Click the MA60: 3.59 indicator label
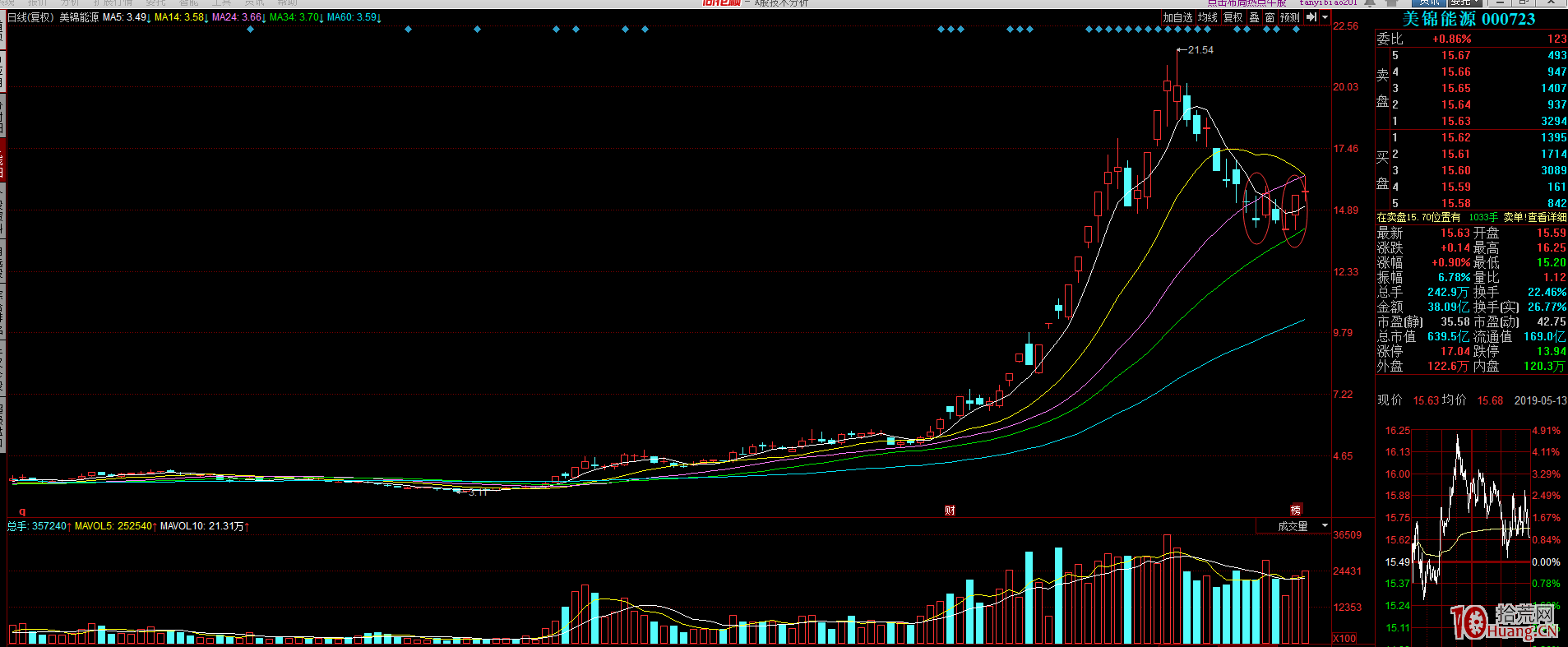The image size is (1568, 647). tap(354, 17)
